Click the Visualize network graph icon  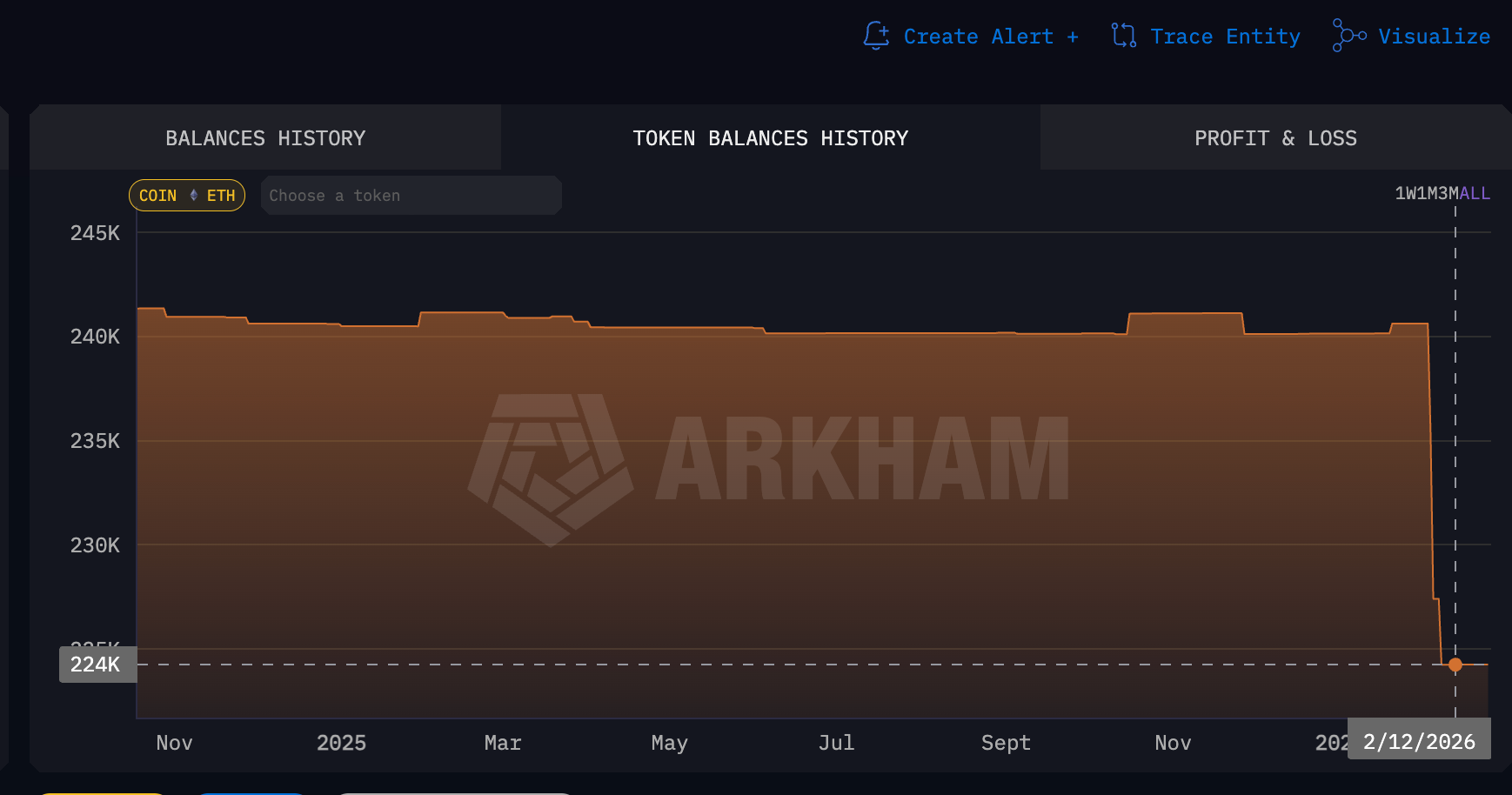[x=1348, y=36]
